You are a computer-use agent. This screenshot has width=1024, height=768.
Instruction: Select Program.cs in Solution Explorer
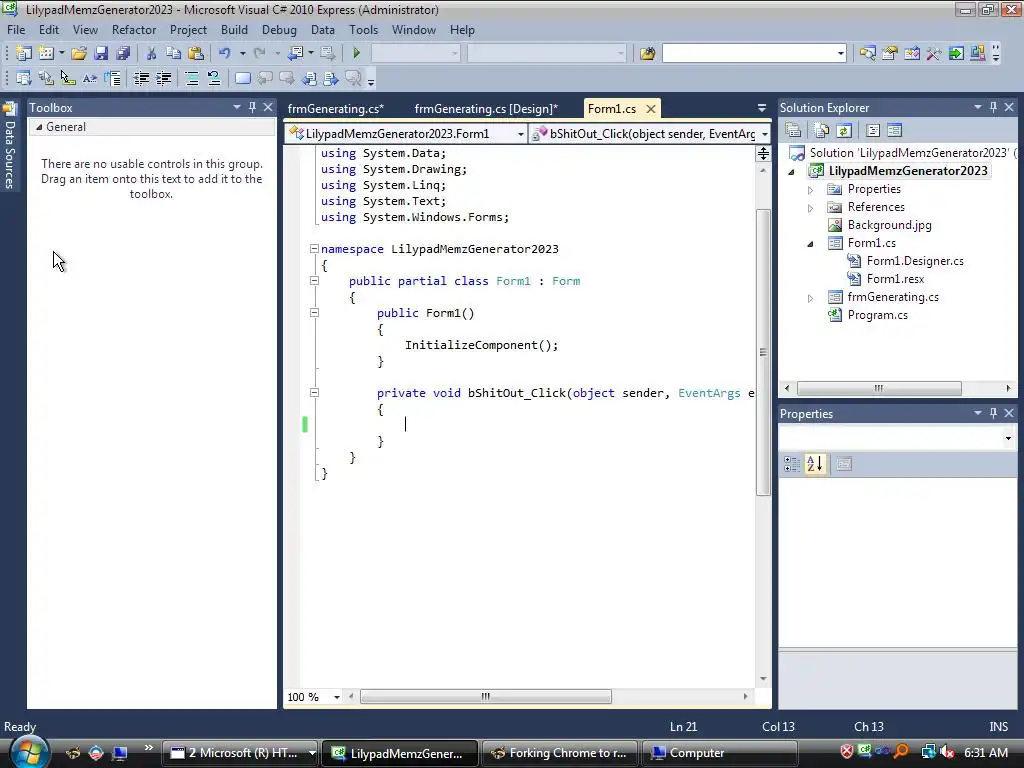point(878,315)
